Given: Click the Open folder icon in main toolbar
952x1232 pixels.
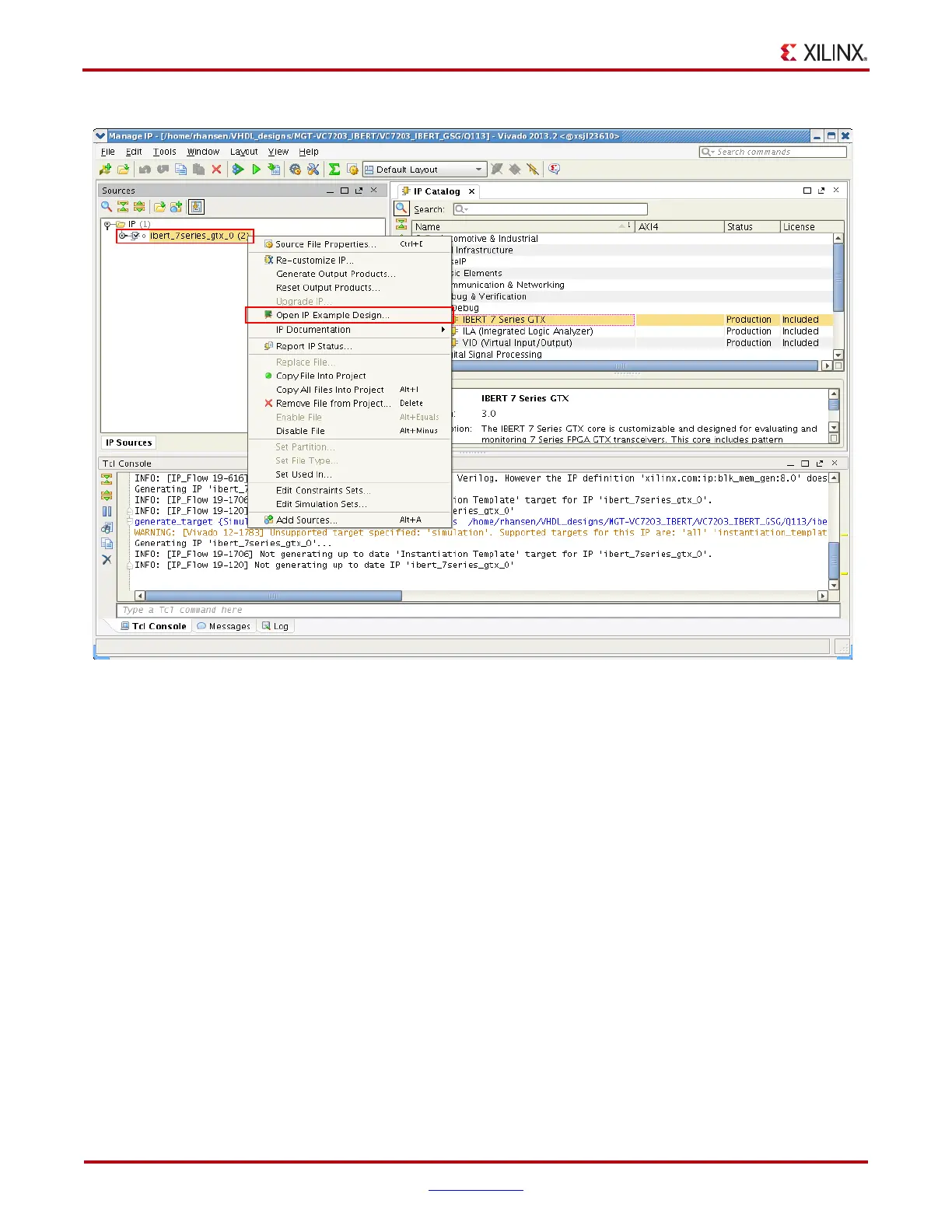Looking at the screenshot, I should click(123, 169).
